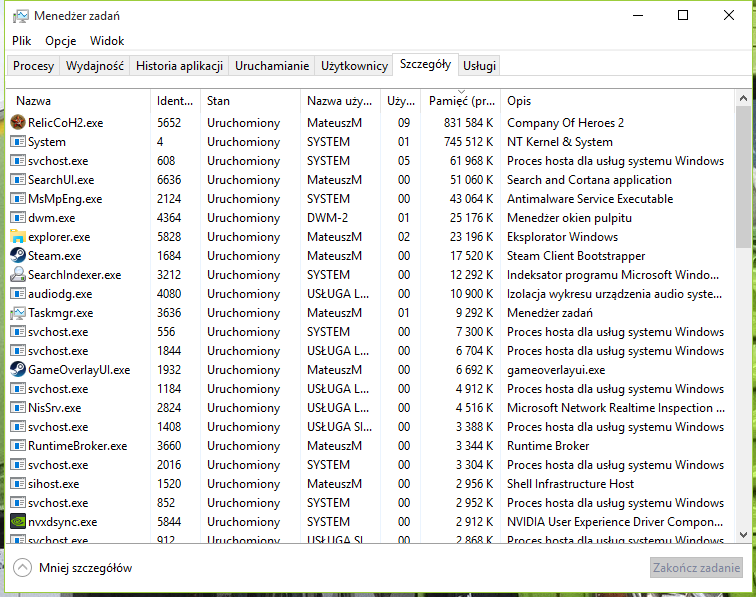Sort by the Uży... CPU column header

tap(401, 101)
